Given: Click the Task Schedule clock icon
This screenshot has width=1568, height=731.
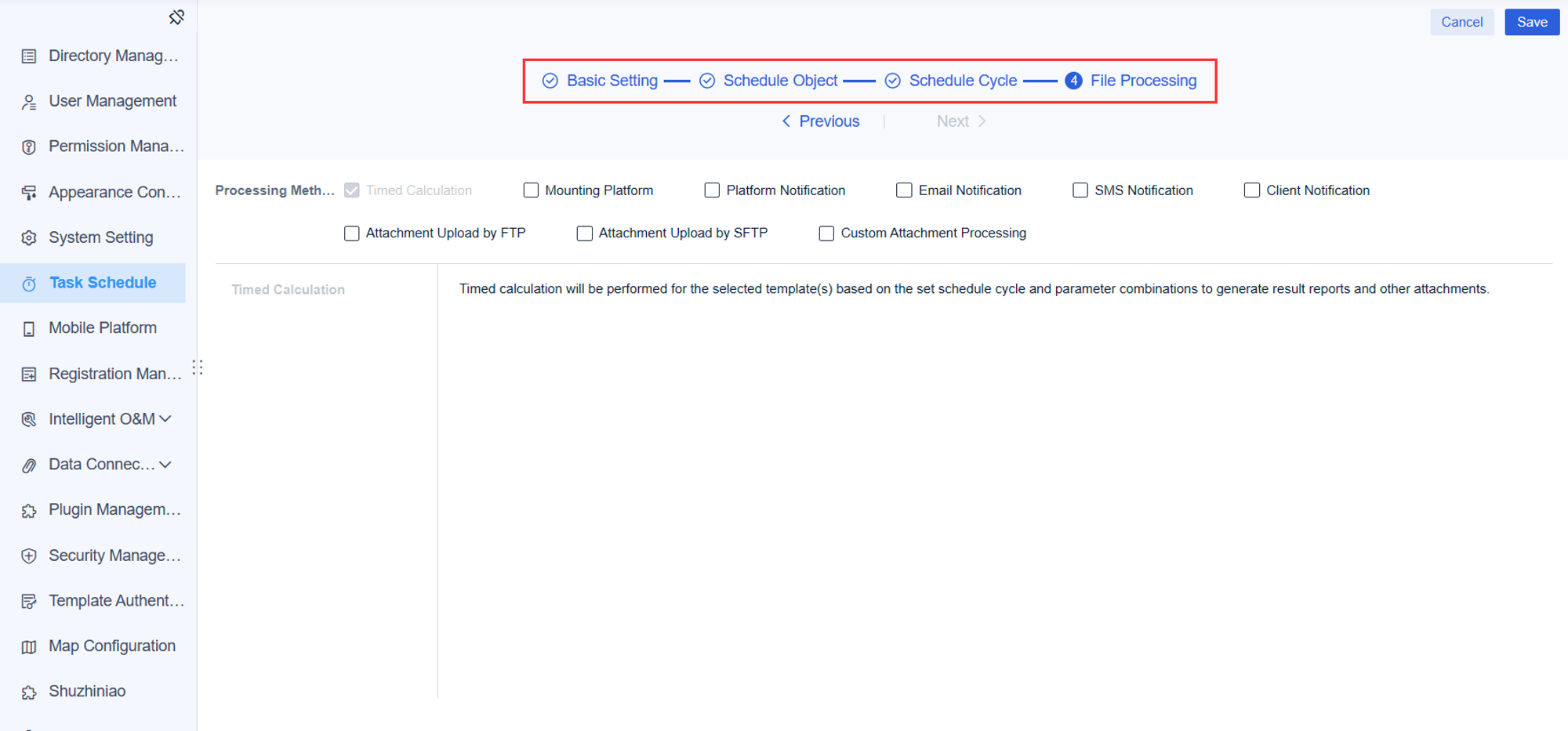Looking at the screenshot, I should [x=29, y=283].
